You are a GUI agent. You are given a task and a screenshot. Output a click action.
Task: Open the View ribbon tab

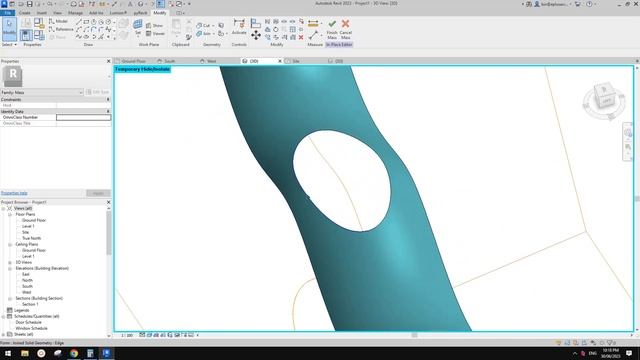click(x=57, y=13)
